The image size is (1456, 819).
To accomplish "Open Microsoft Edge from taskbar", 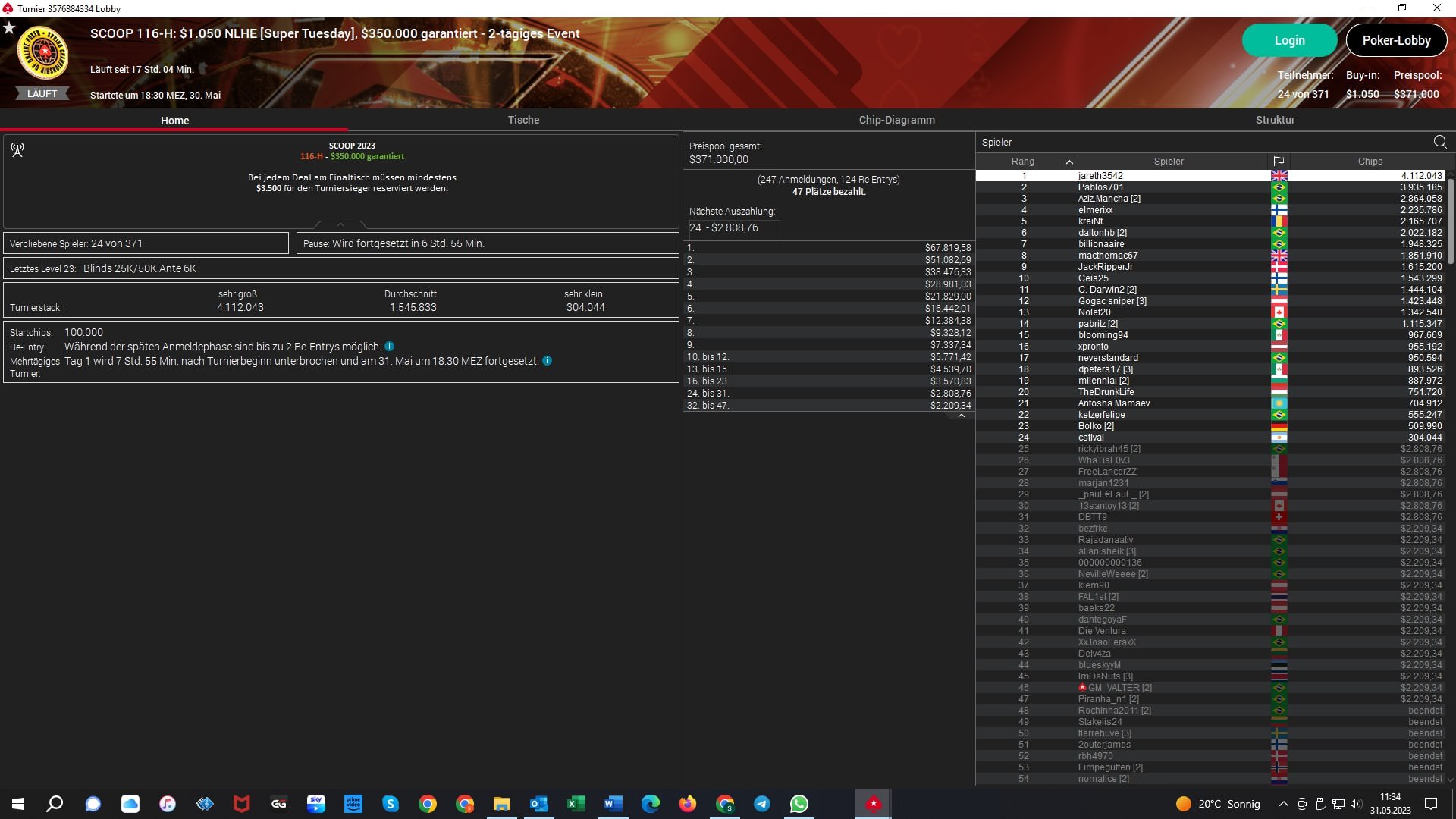I will coord(651,804).
